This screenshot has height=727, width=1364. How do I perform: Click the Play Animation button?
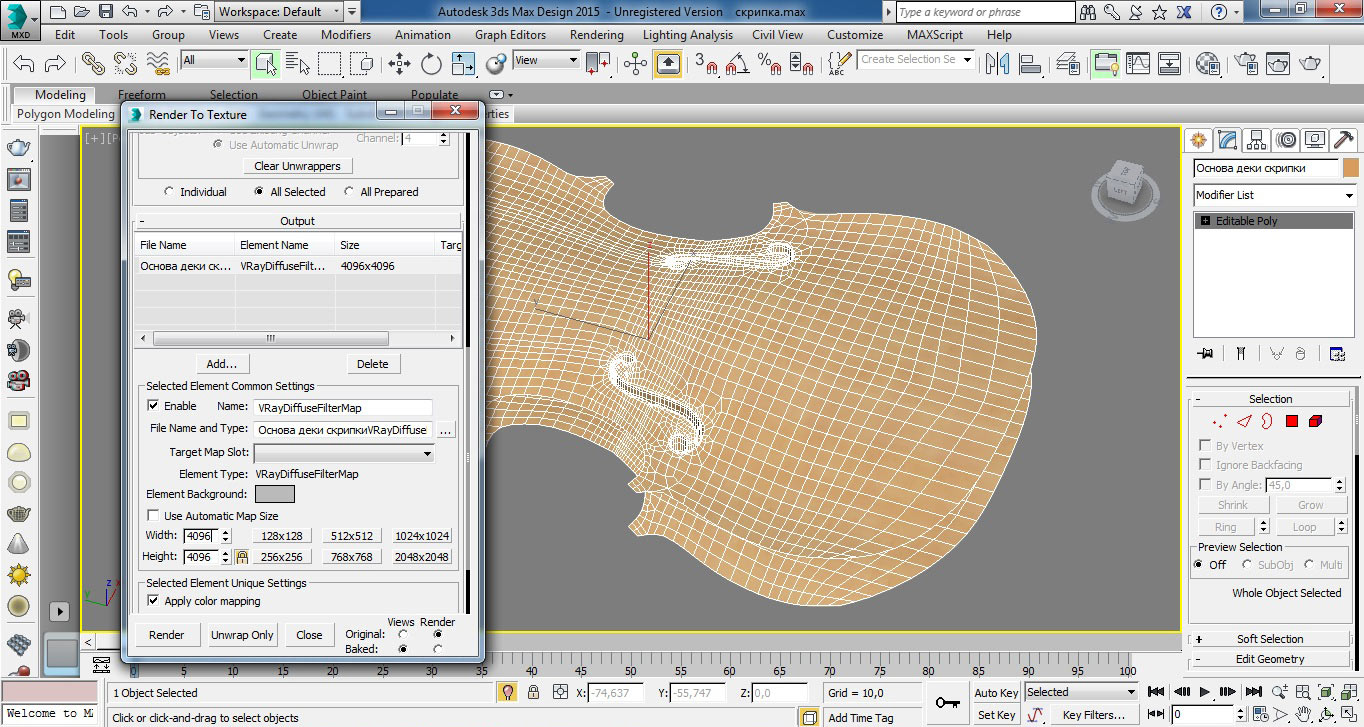click(x=1205, y=691)
